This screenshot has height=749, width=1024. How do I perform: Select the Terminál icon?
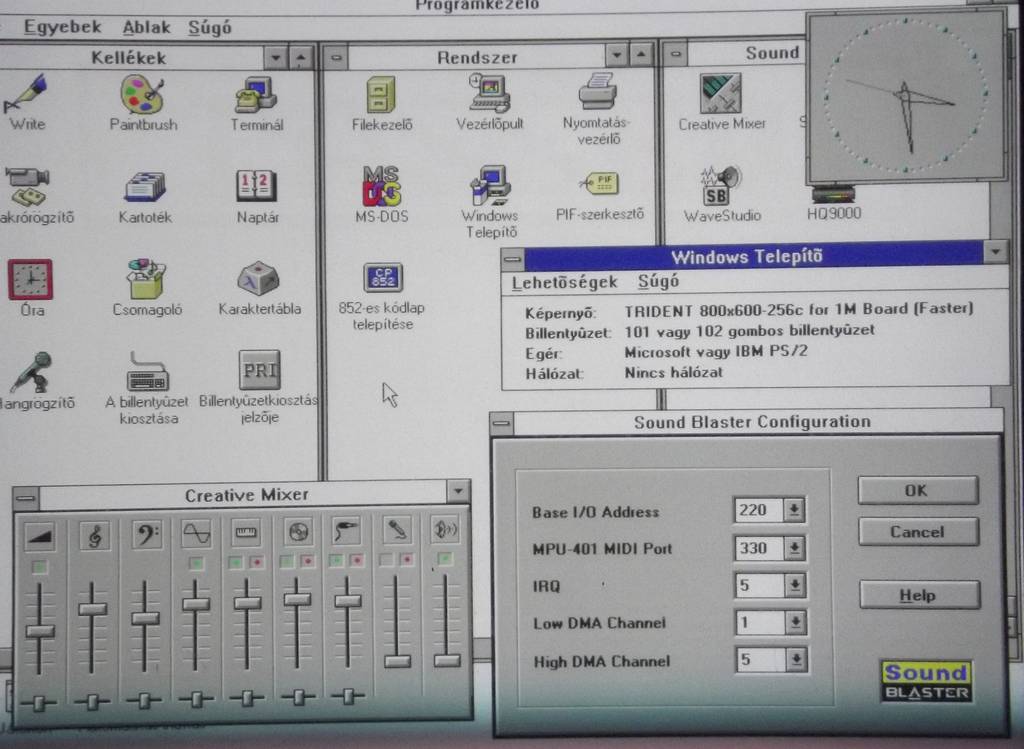[256, 95]
